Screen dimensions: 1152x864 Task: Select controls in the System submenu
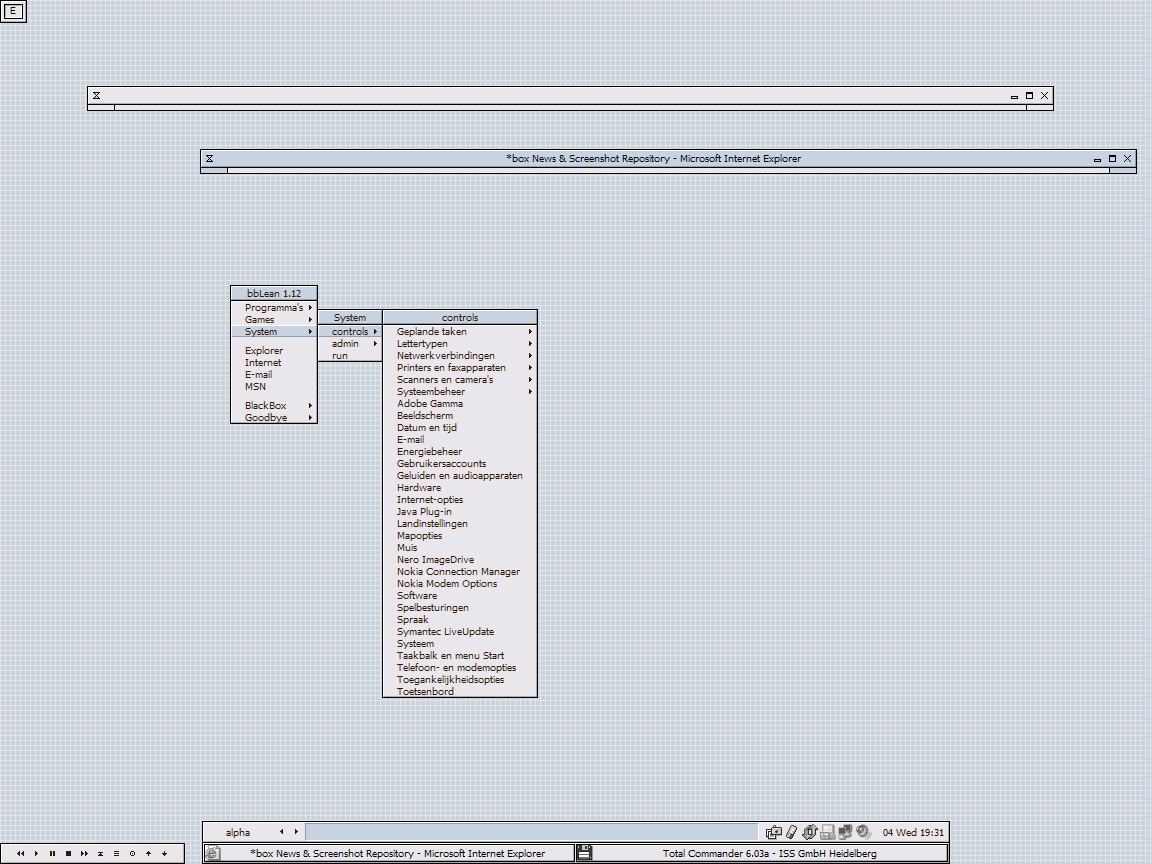[x=350, y=331]
